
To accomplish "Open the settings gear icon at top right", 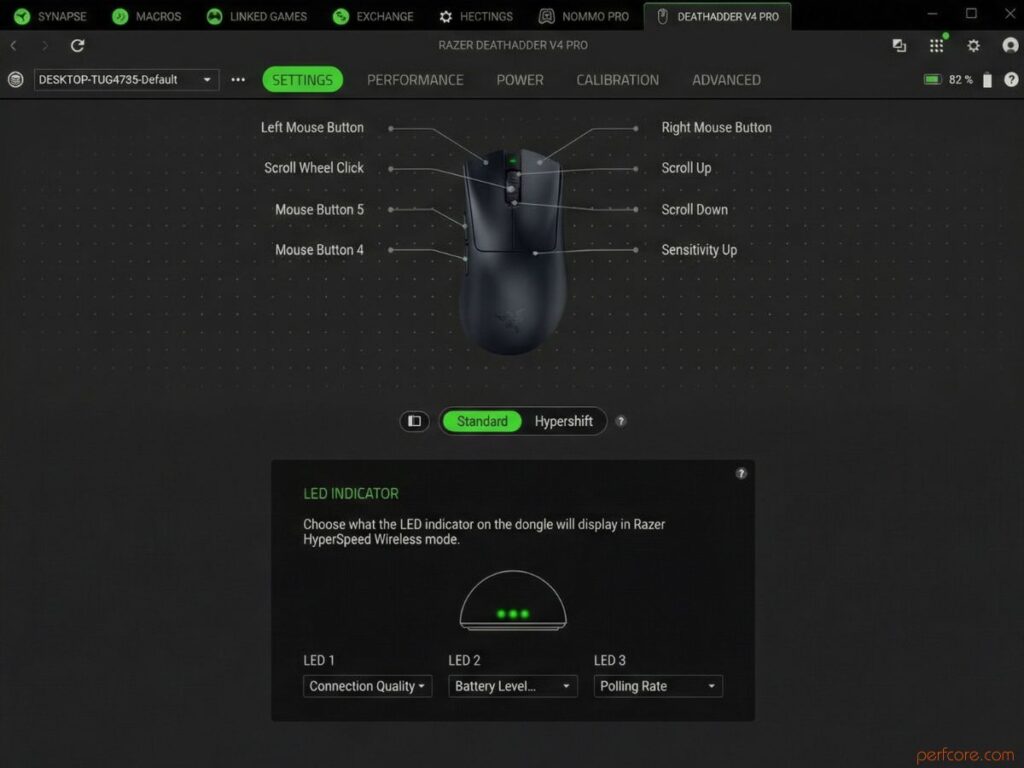I will tap(973, 46).
